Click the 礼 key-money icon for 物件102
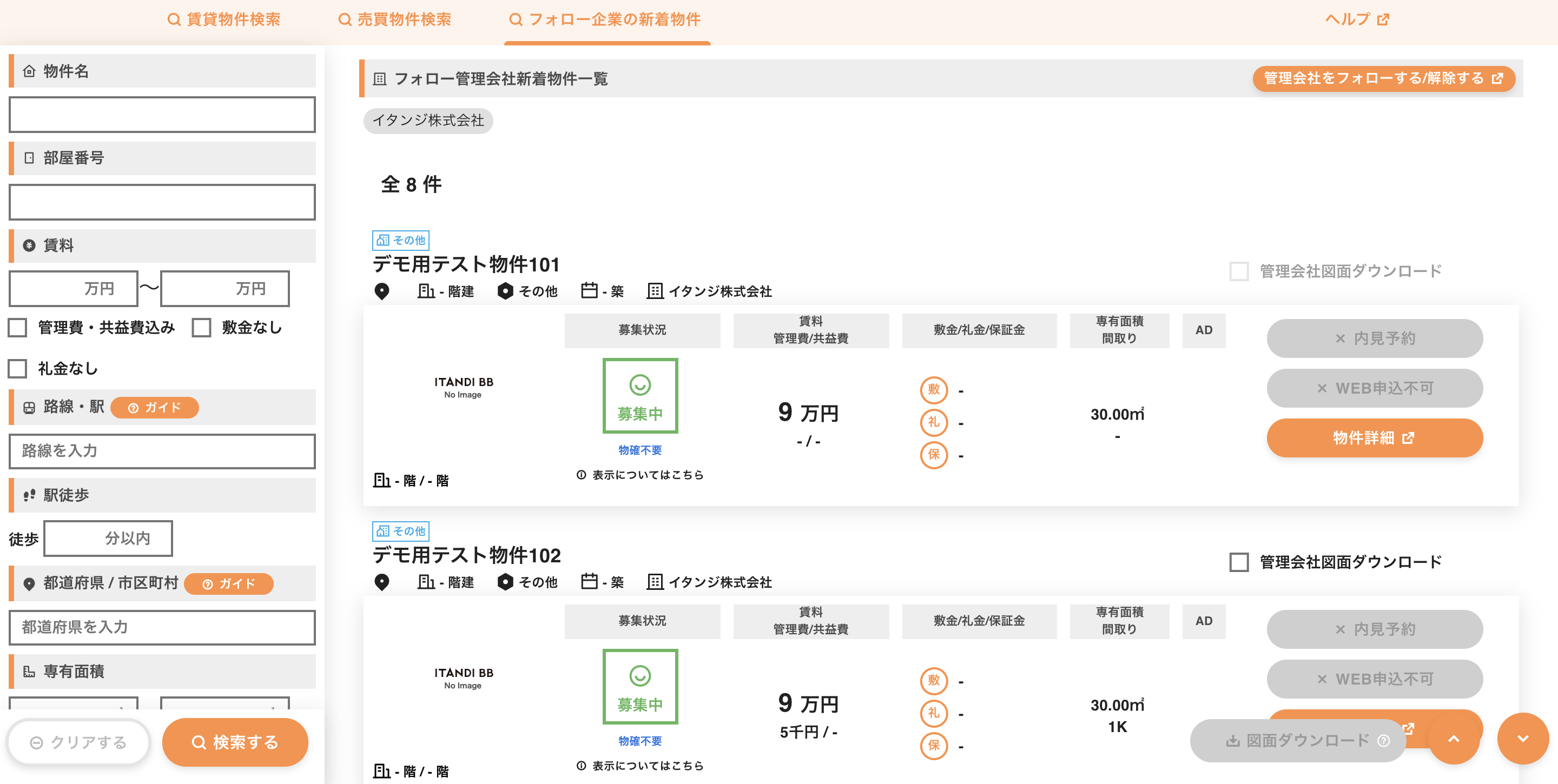This screenshot has height=784, width=1558. (934, 713)
